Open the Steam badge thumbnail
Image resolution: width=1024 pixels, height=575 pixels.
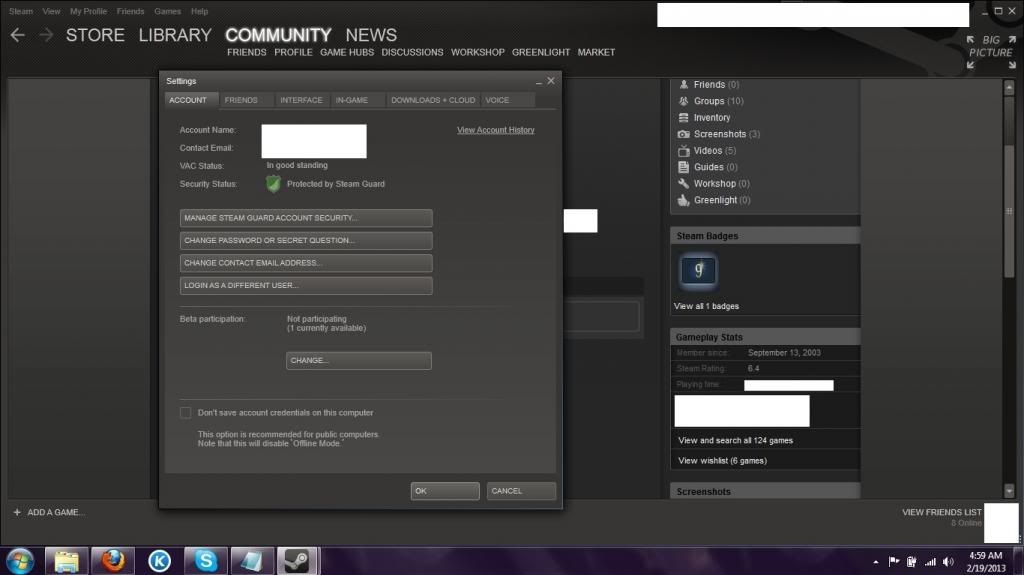pyautogui.click(x=699, y=270)
